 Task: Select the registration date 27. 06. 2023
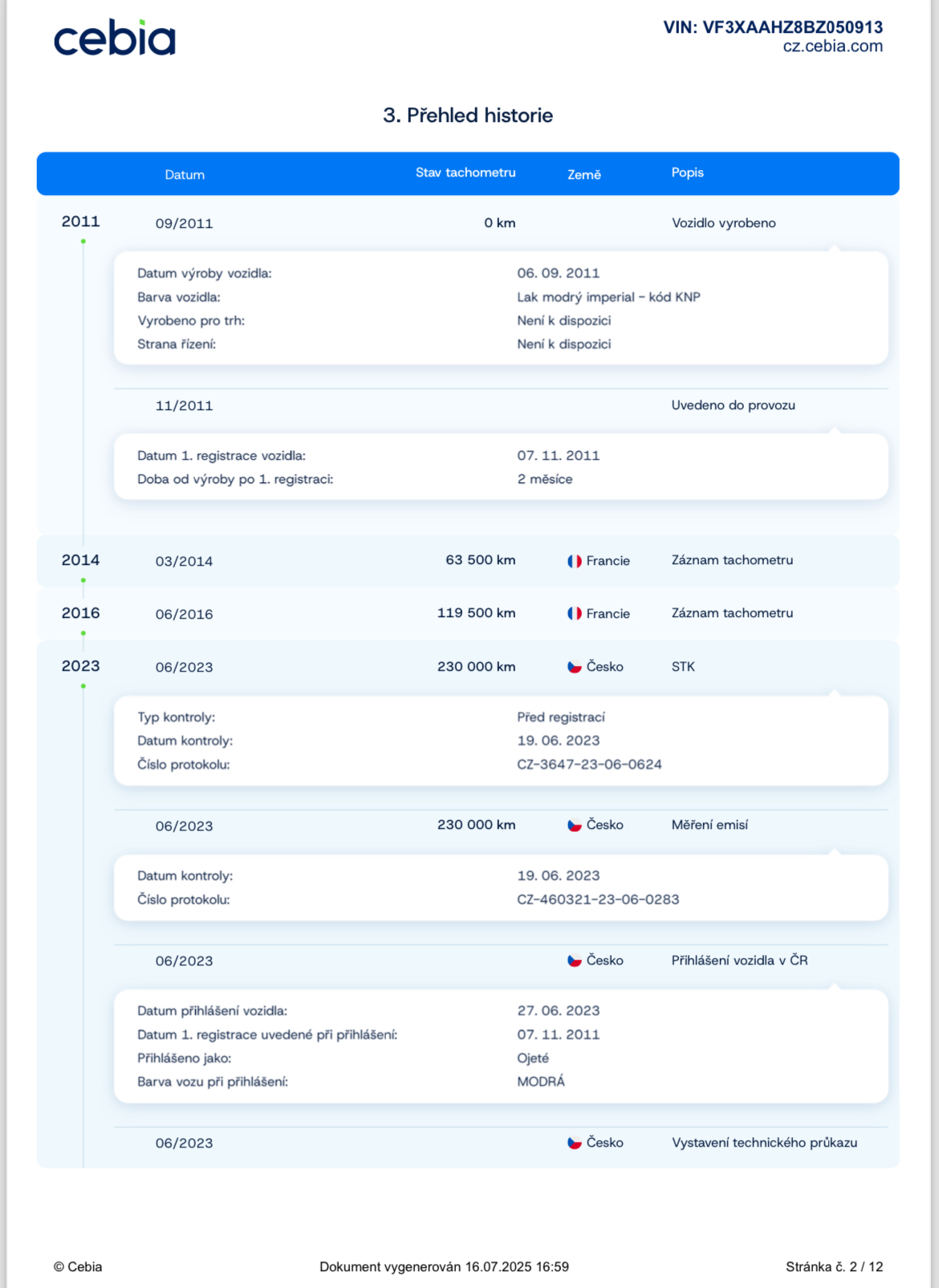coord(559,1011)
